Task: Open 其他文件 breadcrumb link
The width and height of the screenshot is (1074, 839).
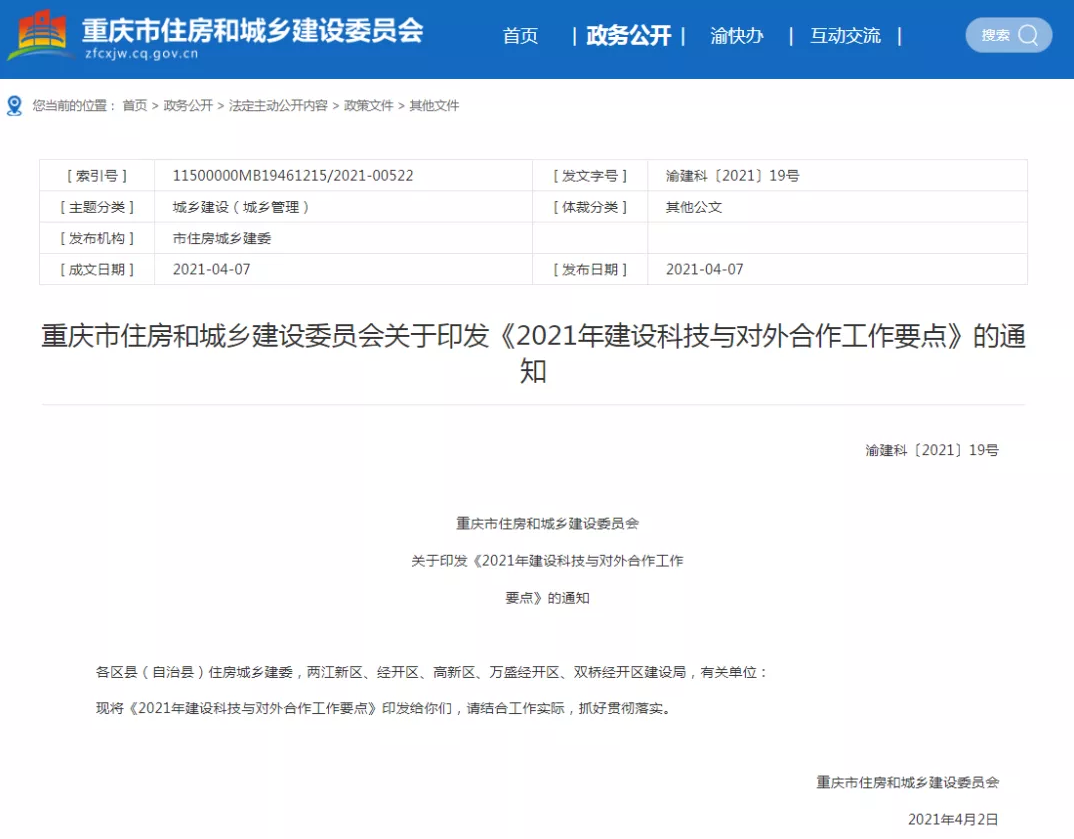Action: tap(434, 105)
